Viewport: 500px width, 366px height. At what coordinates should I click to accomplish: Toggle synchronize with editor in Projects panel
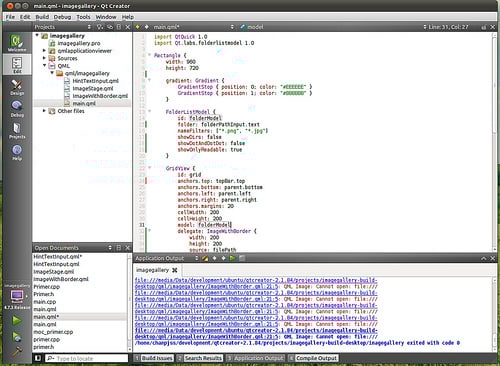coord(110,27)
